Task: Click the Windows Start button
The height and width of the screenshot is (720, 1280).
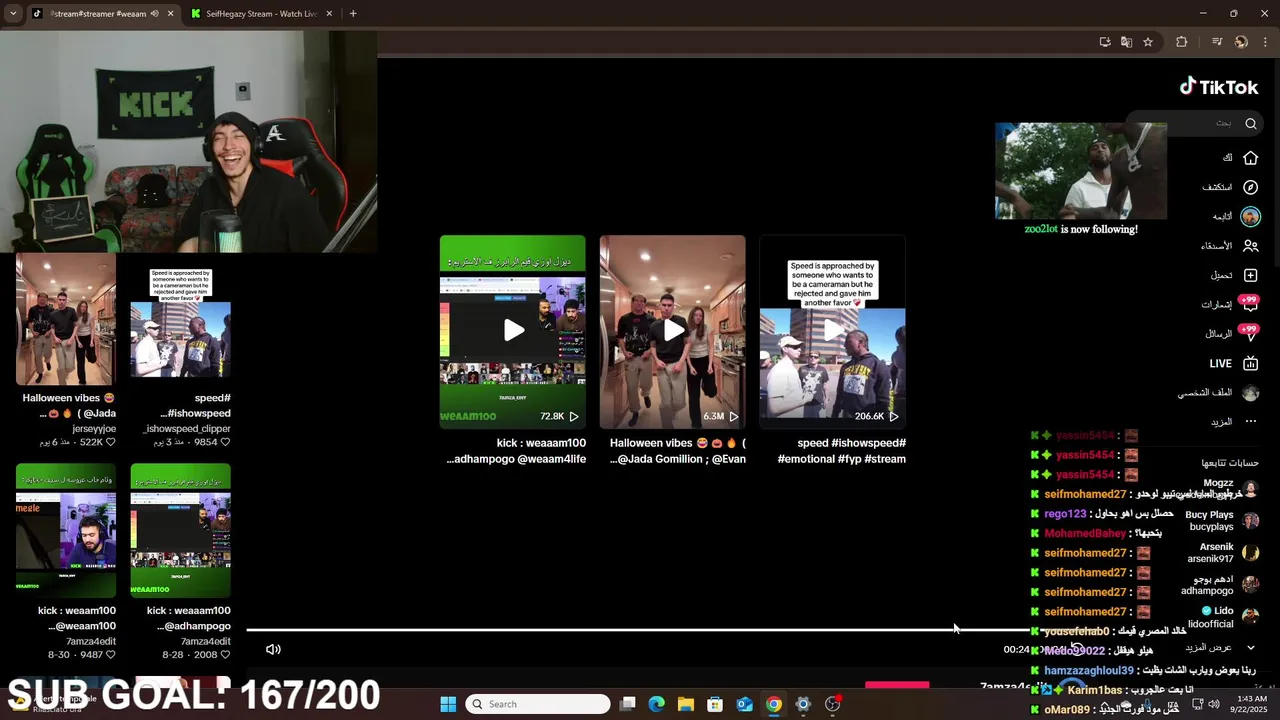Action: click(448, 704)
